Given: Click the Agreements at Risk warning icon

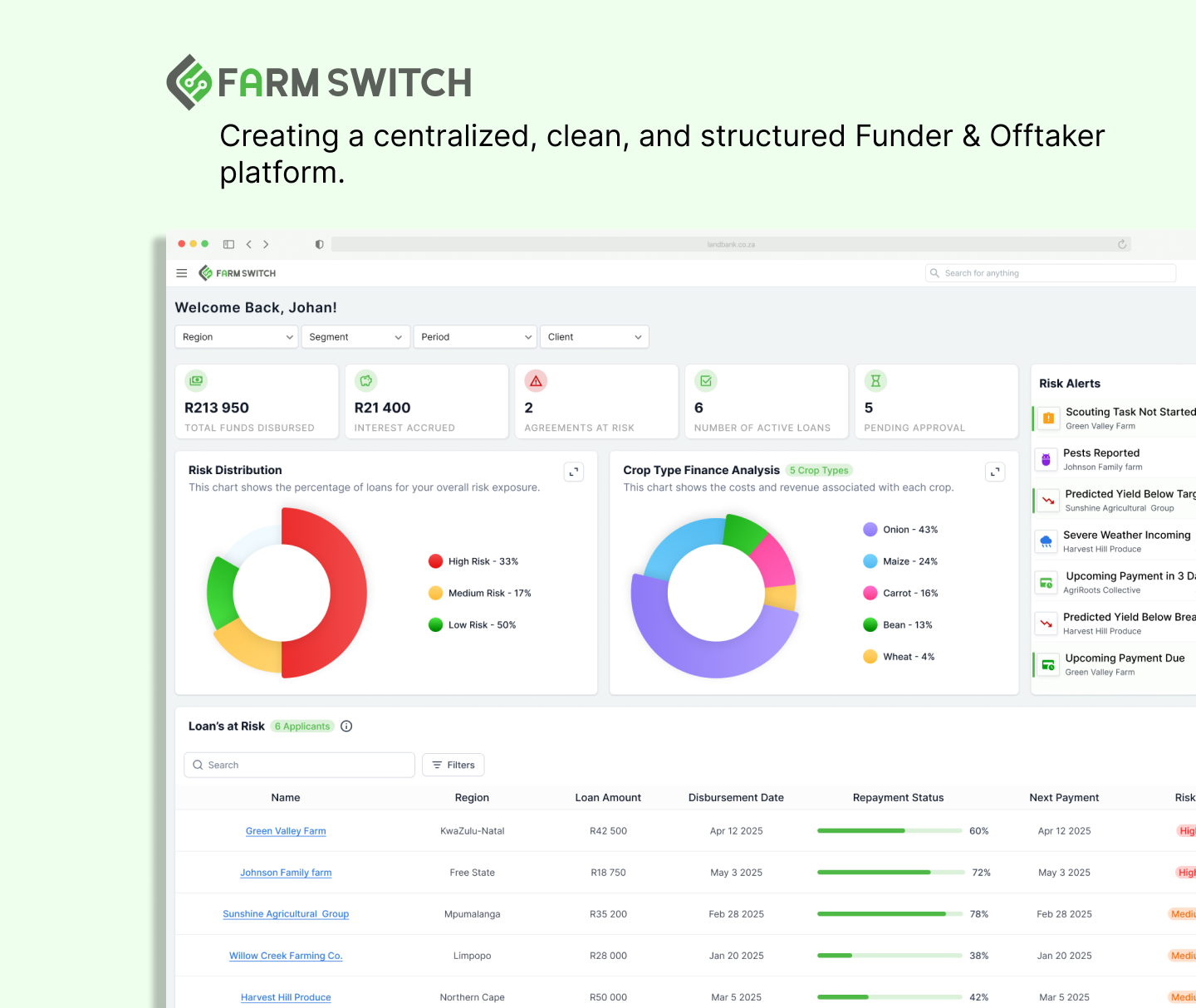Looking at the screenshot, I should point(536,381).
